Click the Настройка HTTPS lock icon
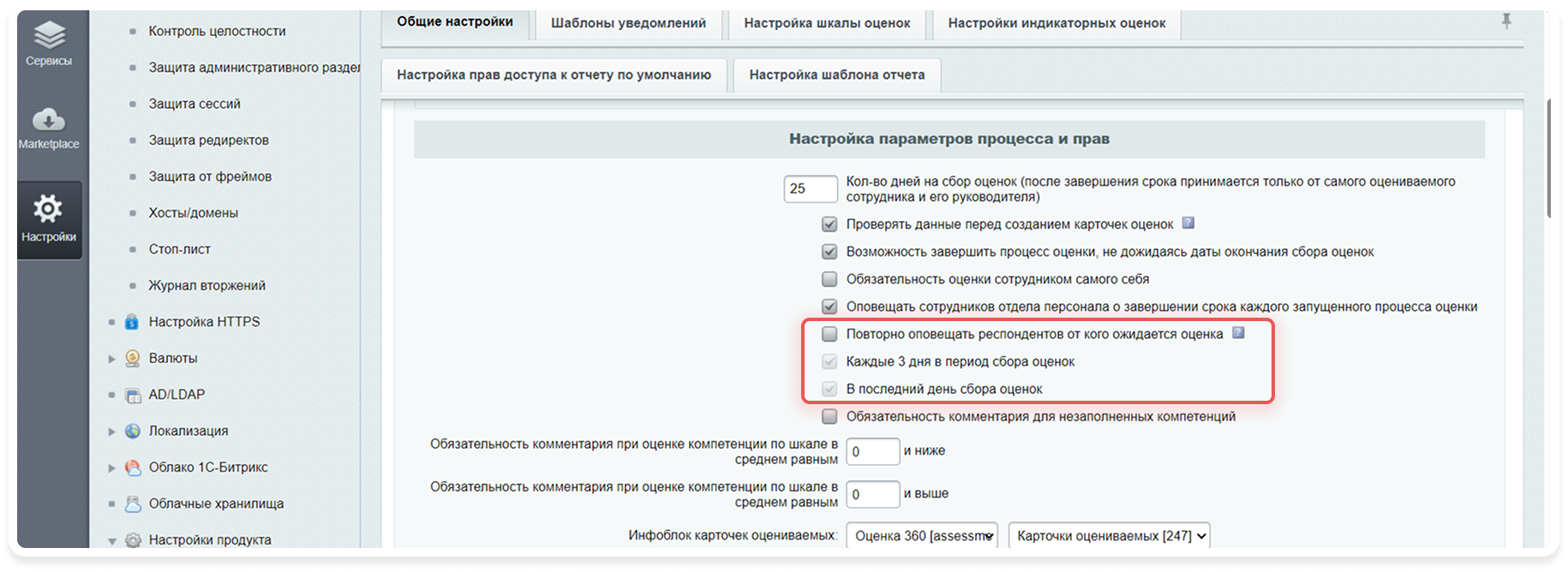The image size is (1568, 572). [x=132, y=322]
